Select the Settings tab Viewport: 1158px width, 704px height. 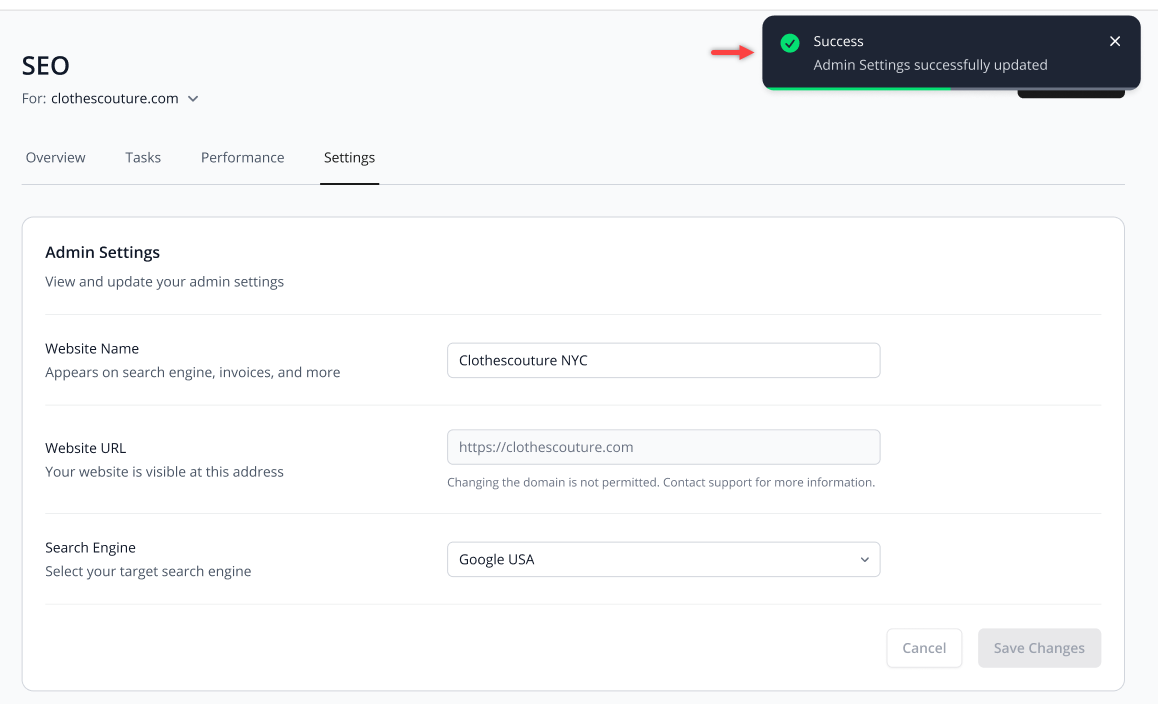[x=349, y=157]
